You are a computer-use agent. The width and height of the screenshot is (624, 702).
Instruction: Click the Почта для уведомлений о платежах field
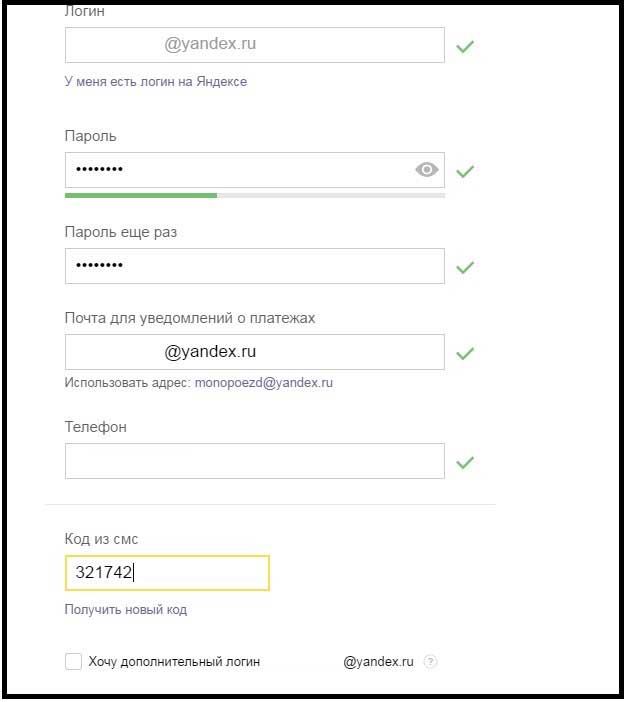pyautogui.click(x=255, y=352)
